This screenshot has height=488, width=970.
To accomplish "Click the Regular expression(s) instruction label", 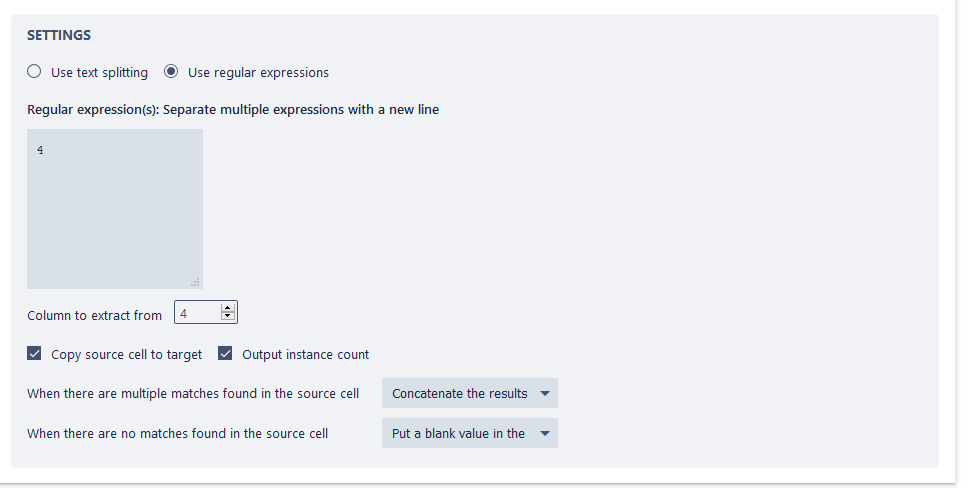I will click(x=233, y=110).
